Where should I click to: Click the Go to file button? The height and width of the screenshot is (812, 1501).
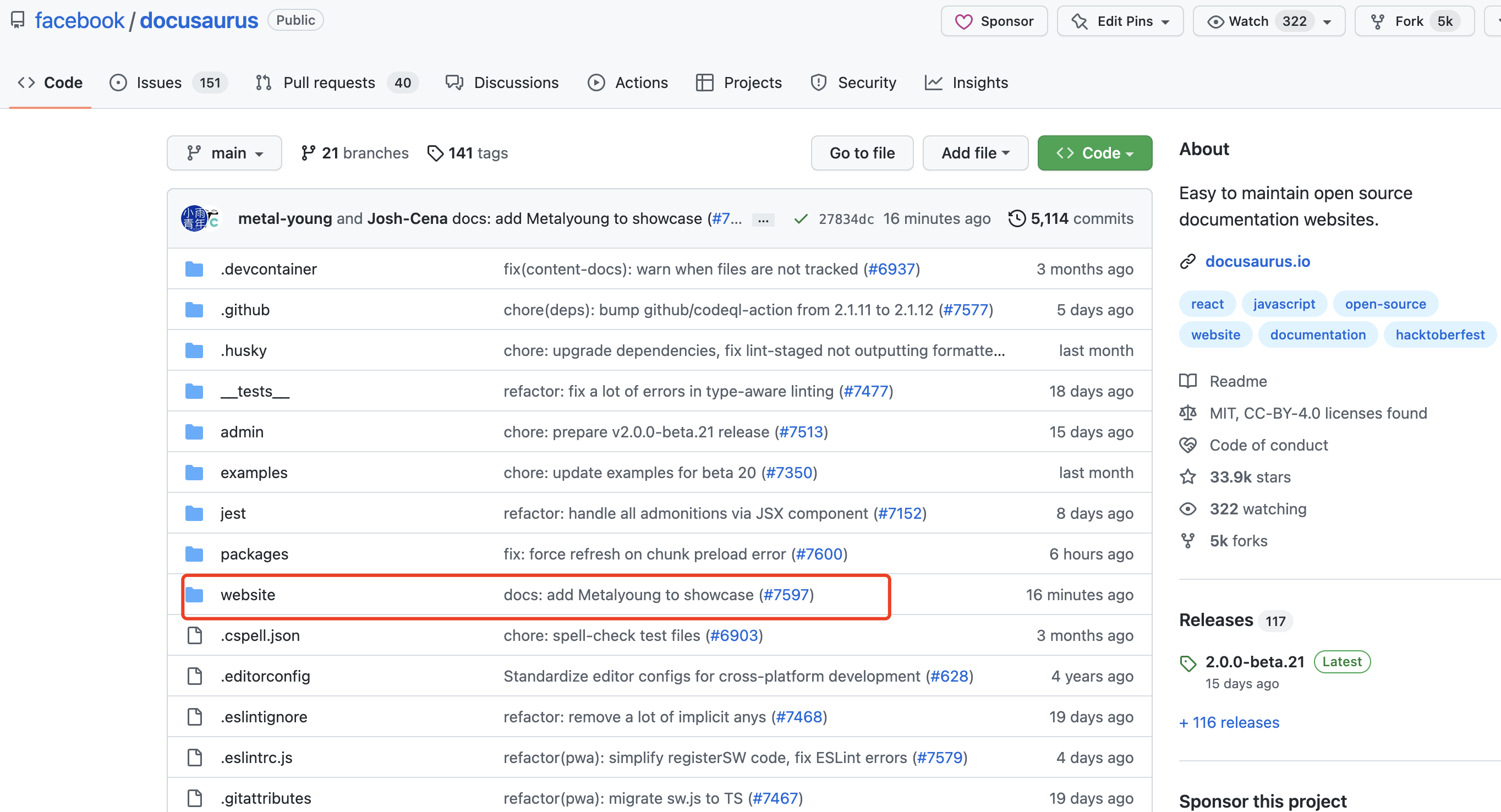pyautogui.click(x=862, y=153)
